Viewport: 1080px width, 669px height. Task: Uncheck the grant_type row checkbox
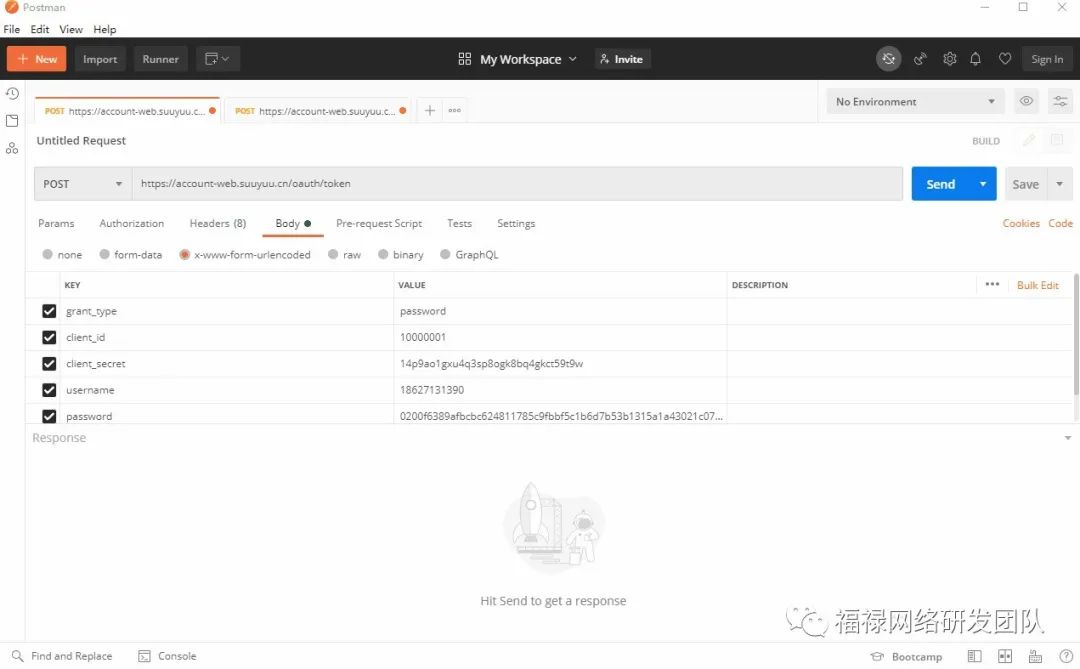pyautogui.click(x=49, y=311)
